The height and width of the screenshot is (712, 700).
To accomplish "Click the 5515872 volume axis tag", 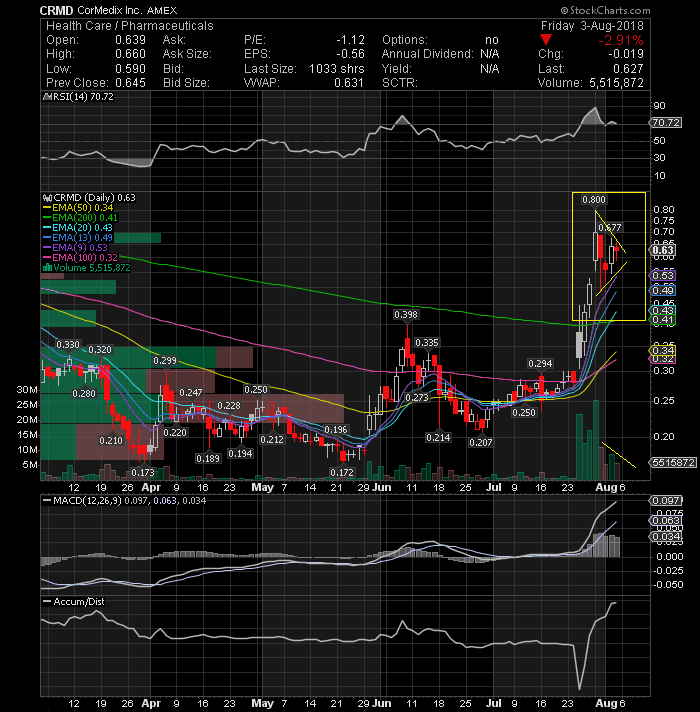I will coord(674,462).
